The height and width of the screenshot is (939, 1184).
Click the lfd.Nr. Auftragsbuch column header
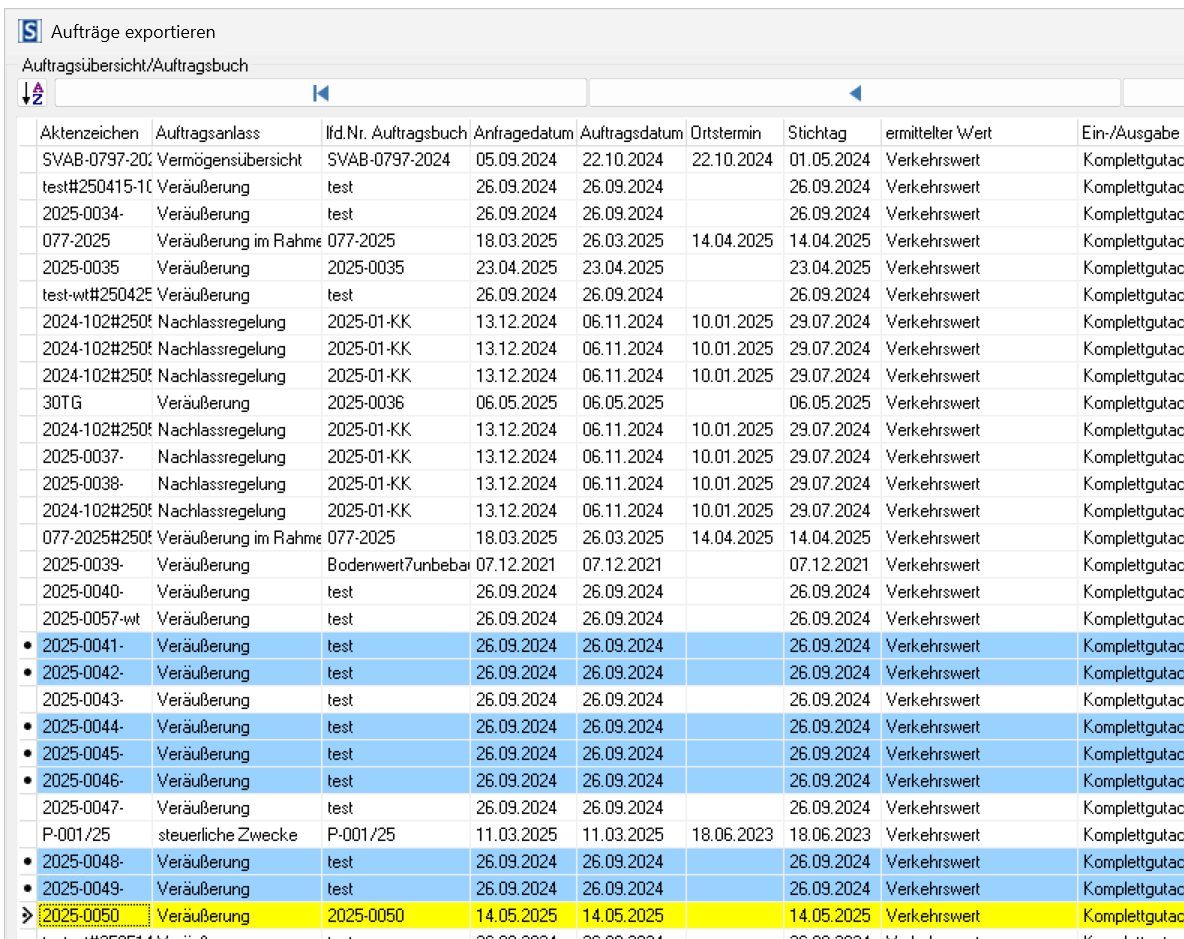coord(396,133)
